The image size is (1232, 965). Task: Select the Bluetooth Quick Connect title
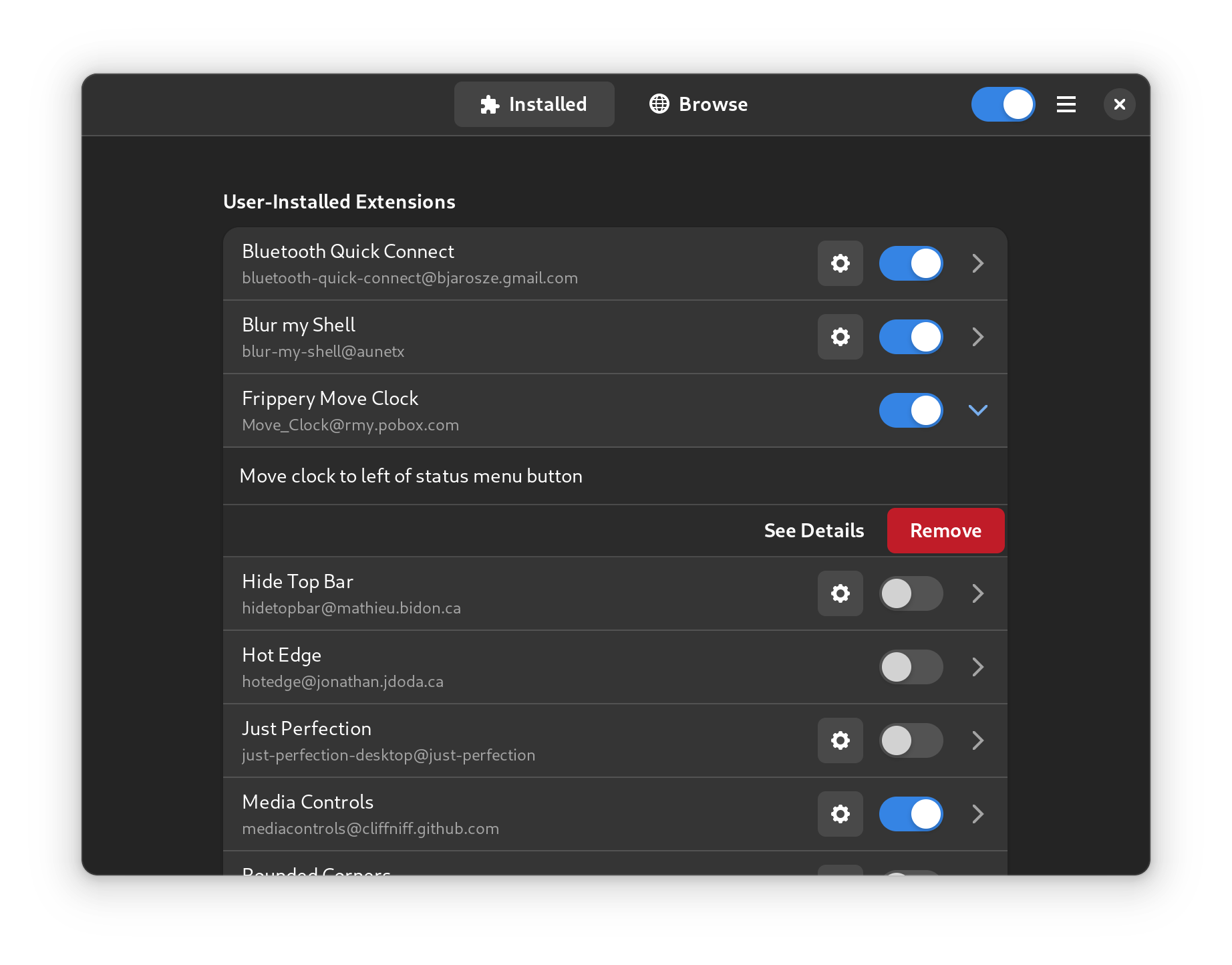click(x=348, y=251)
